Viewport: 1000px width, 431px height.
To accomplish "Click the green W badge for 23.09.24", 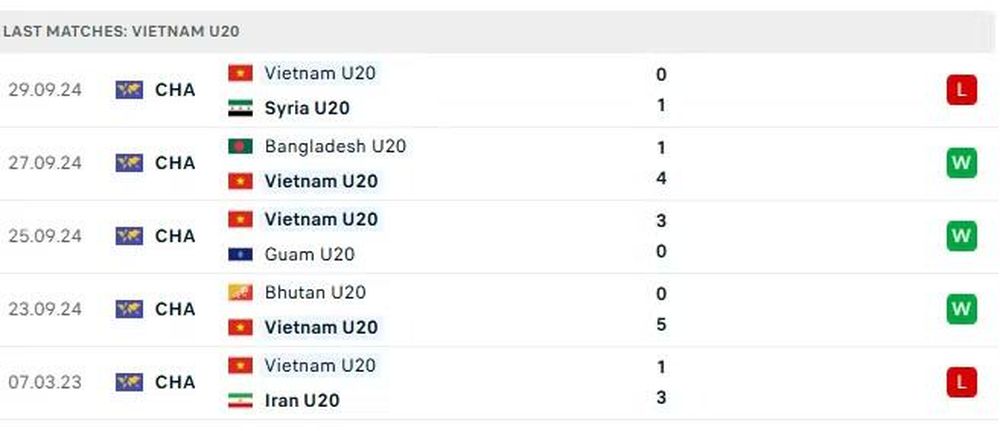I will [x=962, y=309].
